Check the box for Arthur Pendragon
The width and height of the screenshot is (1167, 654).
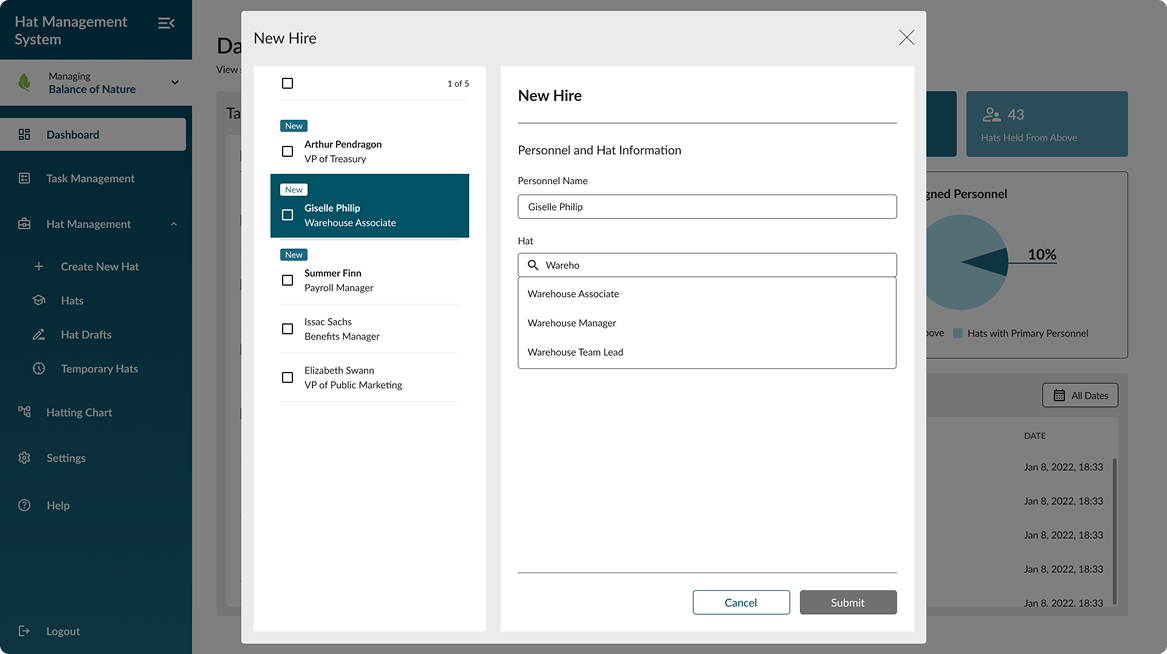287,152
